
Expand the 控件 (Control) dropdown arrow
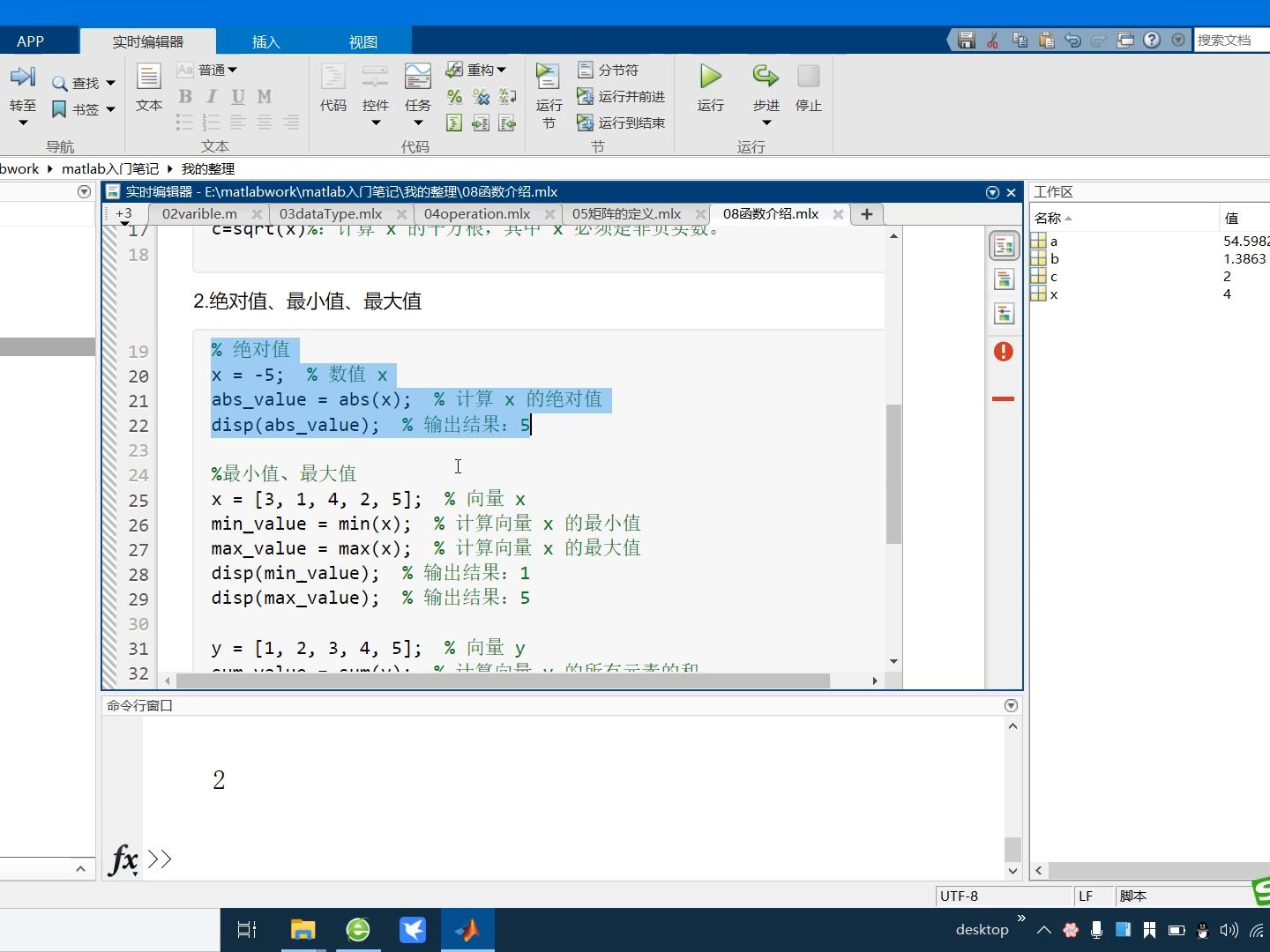point(376,123)
